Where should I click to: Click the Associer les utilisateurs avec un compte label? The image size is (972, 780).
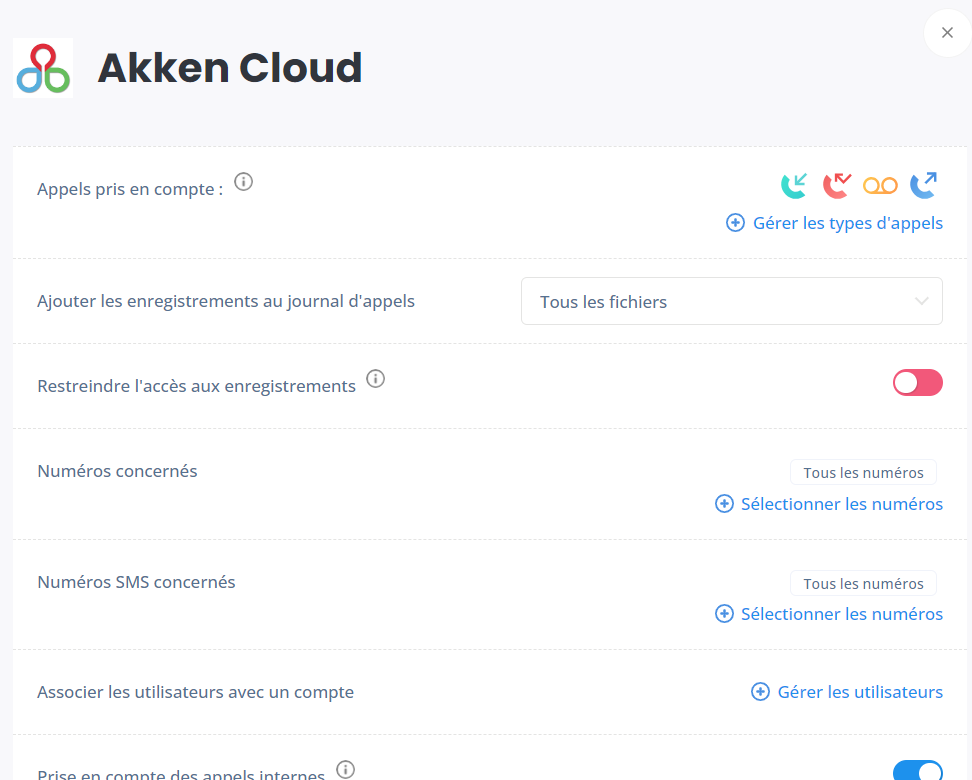[195, 692]
